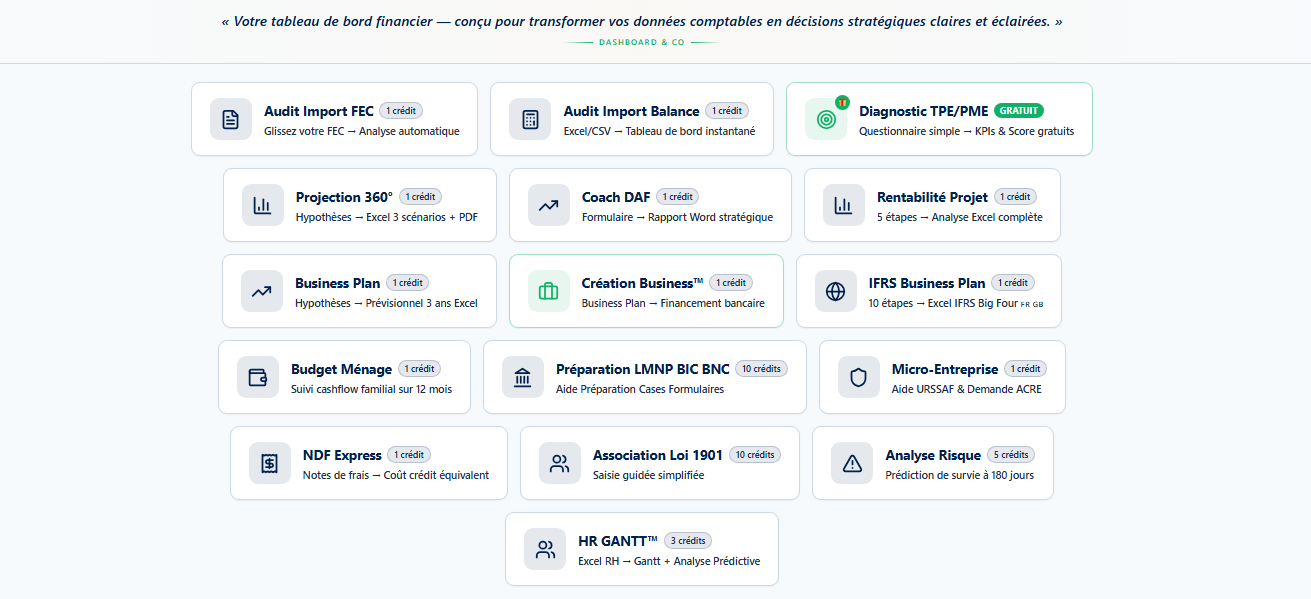Image resolution: width=1311 pixels, height=599 pixels.
Task: Click the 3 crédits badge on HR GANTT
Action: pos(688,541)
